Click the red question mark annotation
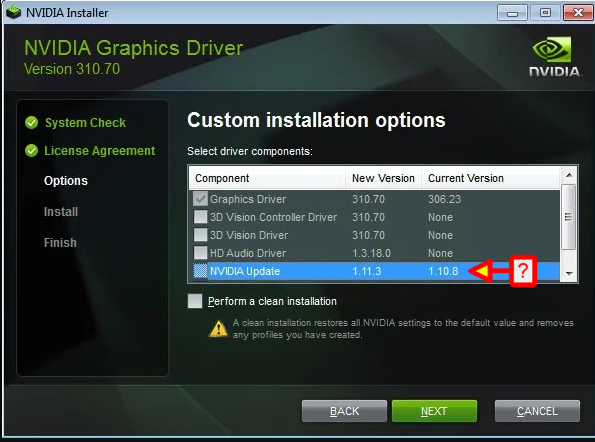 (x=523, y=271)
